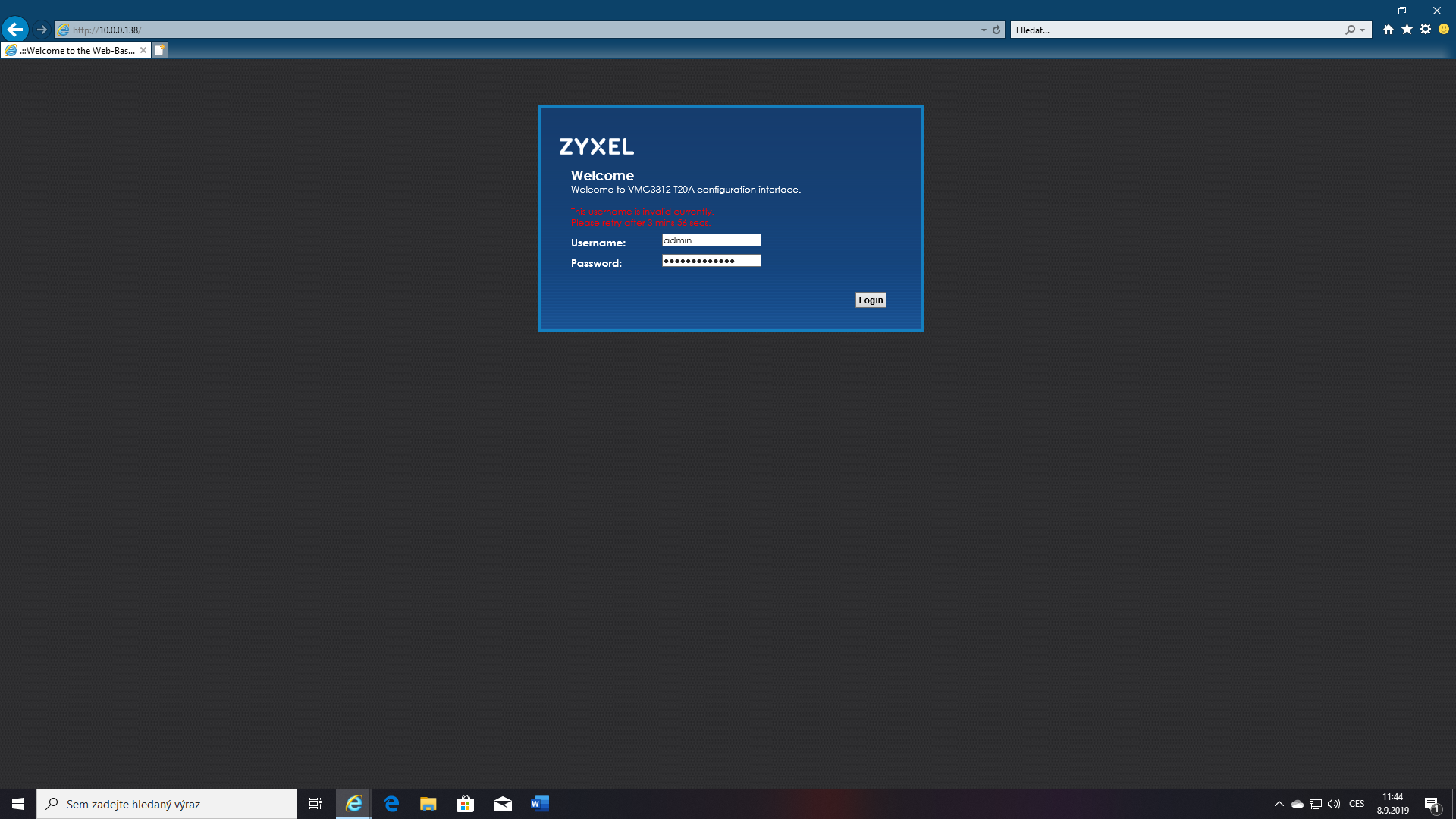Expand the address bar autocomplete dropdown arrow
1456x819 pixels.
[x=984, y=30]
